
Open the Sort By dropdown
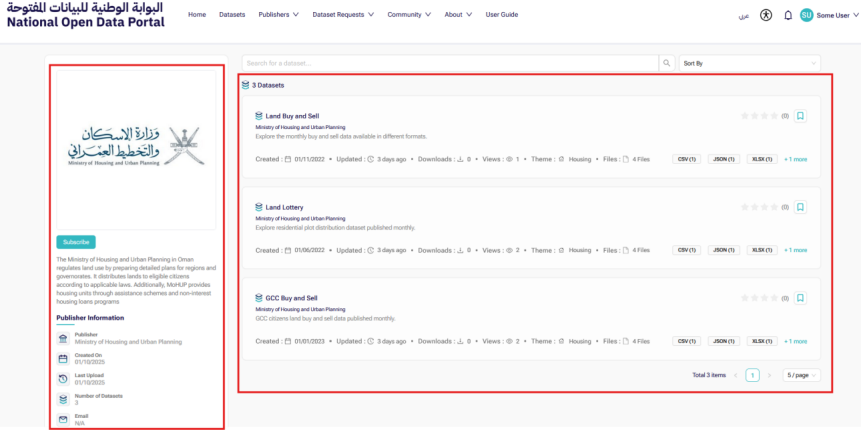click(749, 63)
